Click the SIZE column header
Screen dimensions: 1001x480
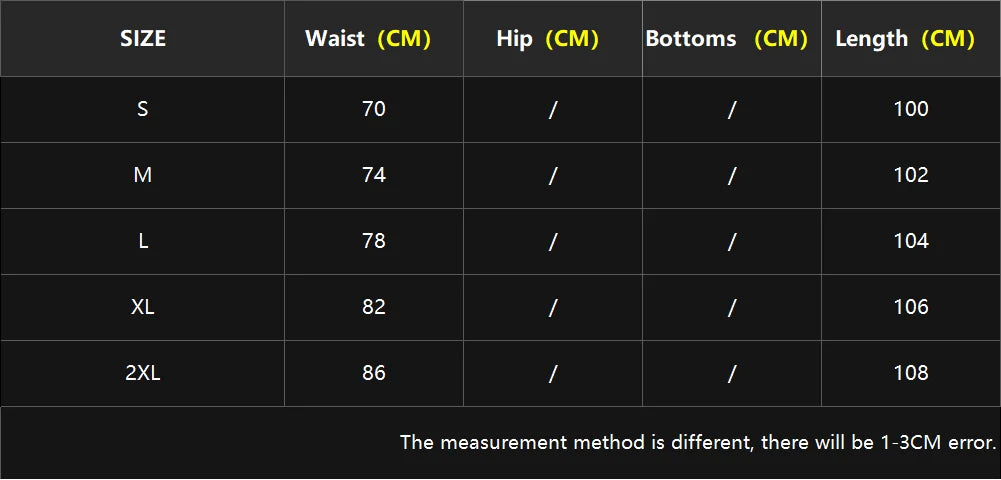click(x=143, y=39)
